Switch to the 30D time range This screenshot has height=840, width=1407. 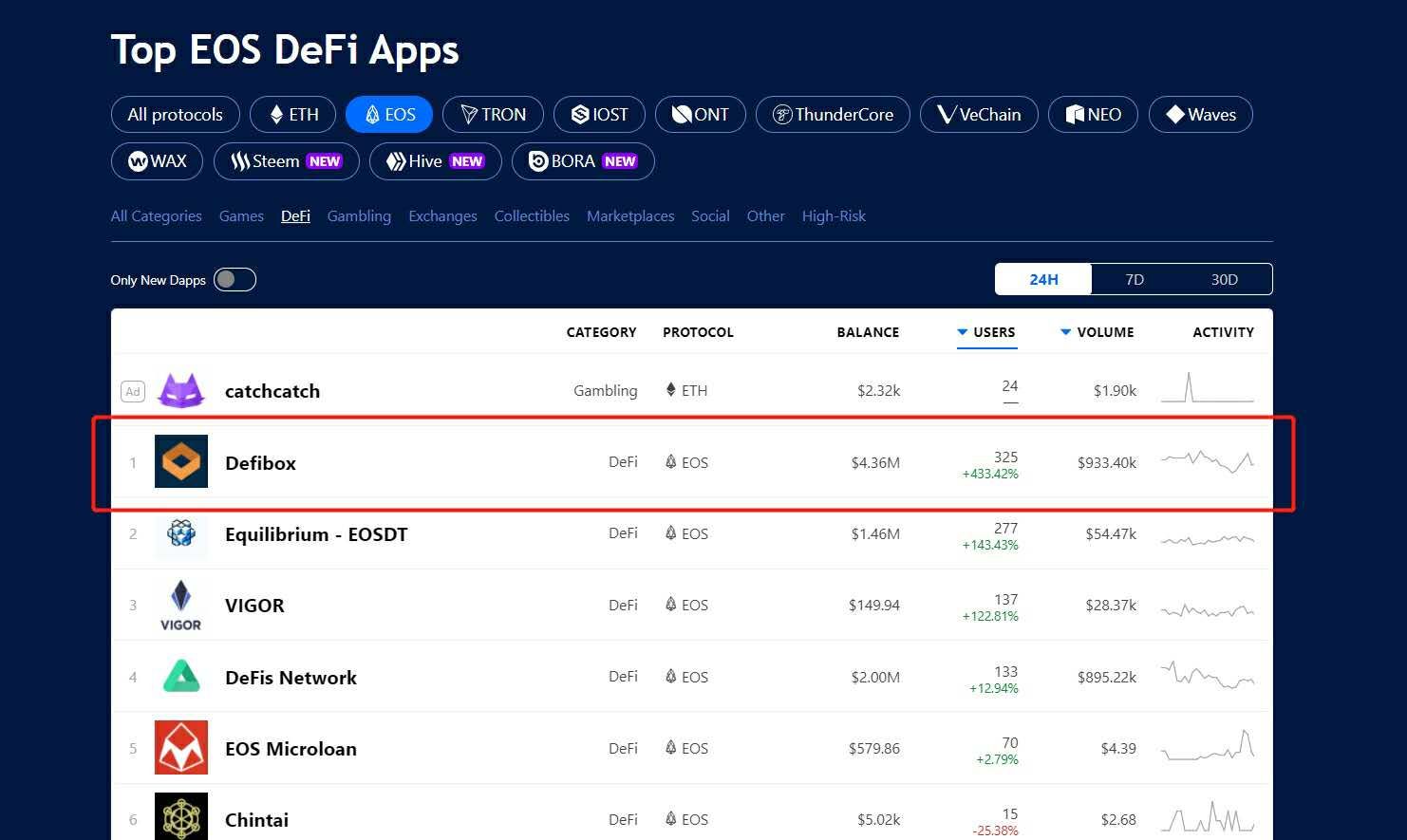[1225, 279]
